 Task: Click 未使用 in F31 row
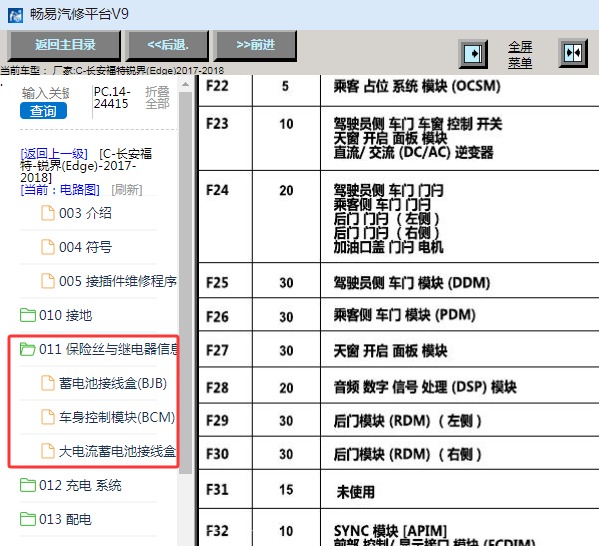(x=356, y=492)
